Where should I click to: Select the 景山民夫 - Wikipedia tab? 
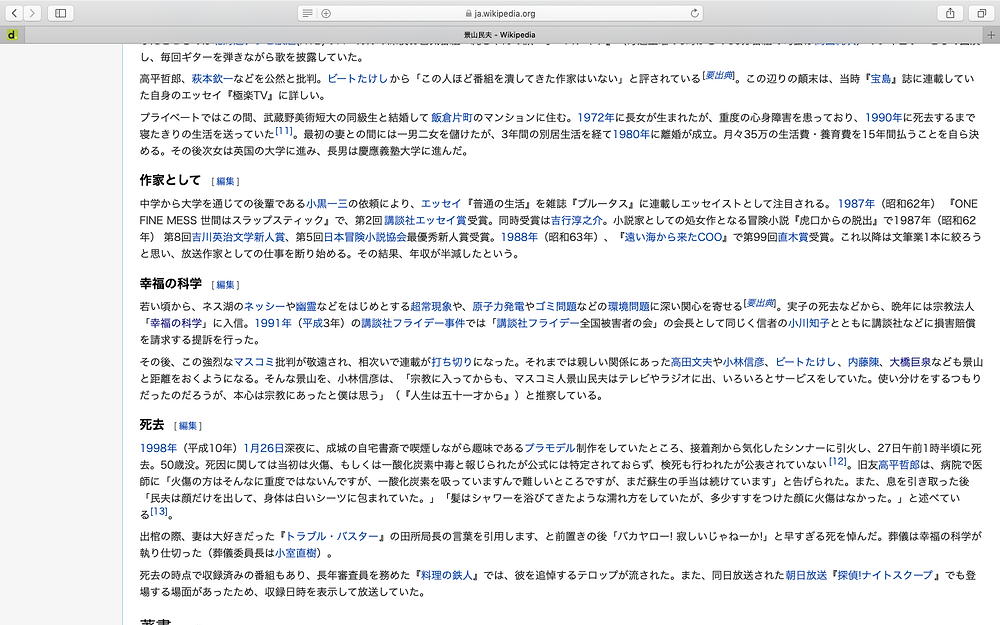tap(499, 34)
